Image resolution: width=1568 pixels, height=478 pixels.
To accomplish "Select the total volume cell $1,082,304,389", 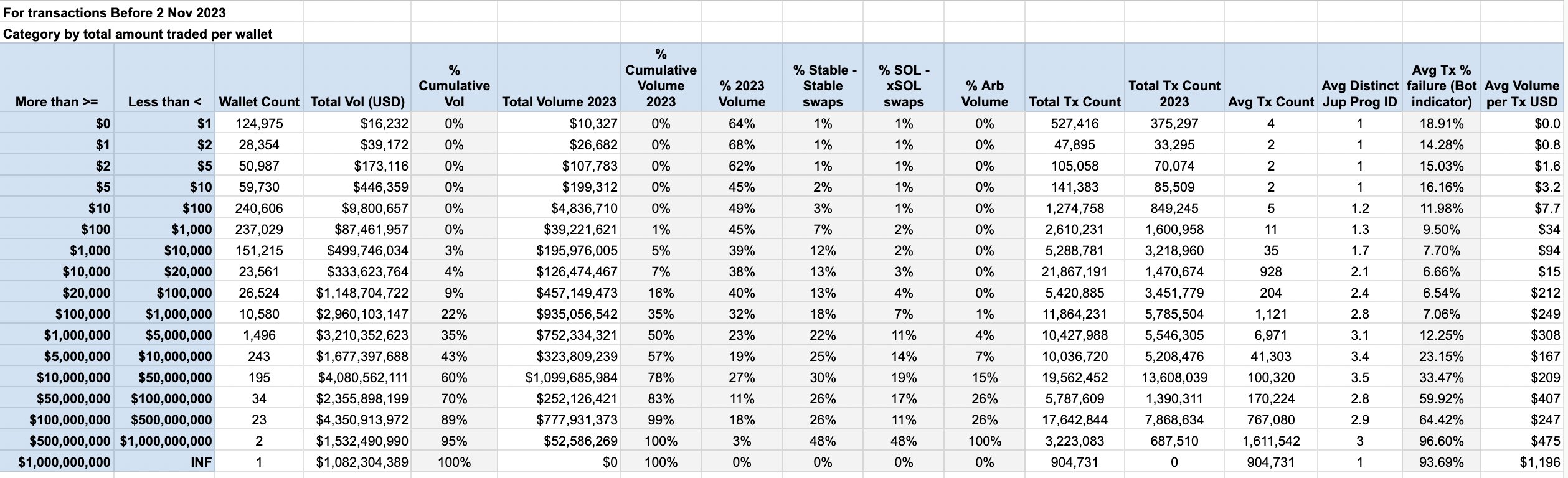I will [x=362, y=462].
